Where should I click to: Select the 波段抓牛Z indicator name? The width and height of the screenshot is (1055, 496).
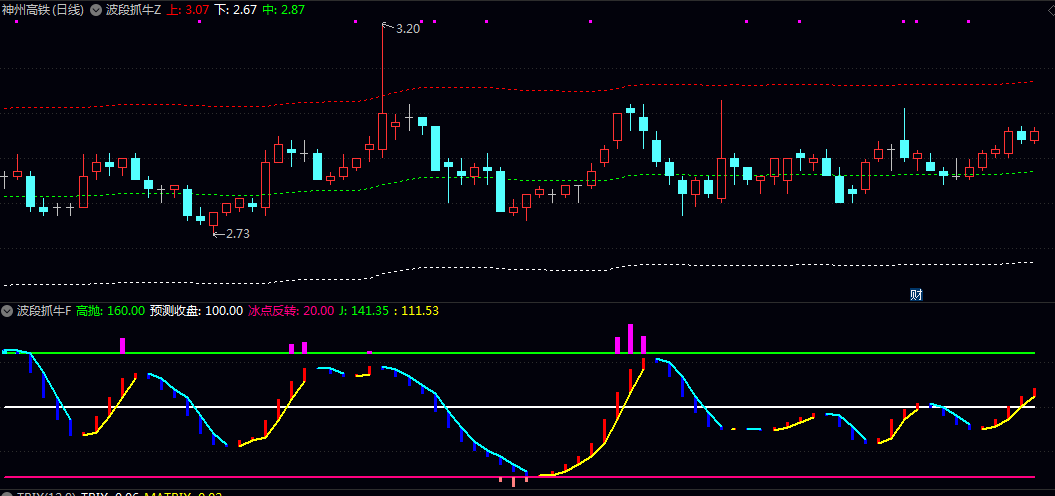(133, 10)
